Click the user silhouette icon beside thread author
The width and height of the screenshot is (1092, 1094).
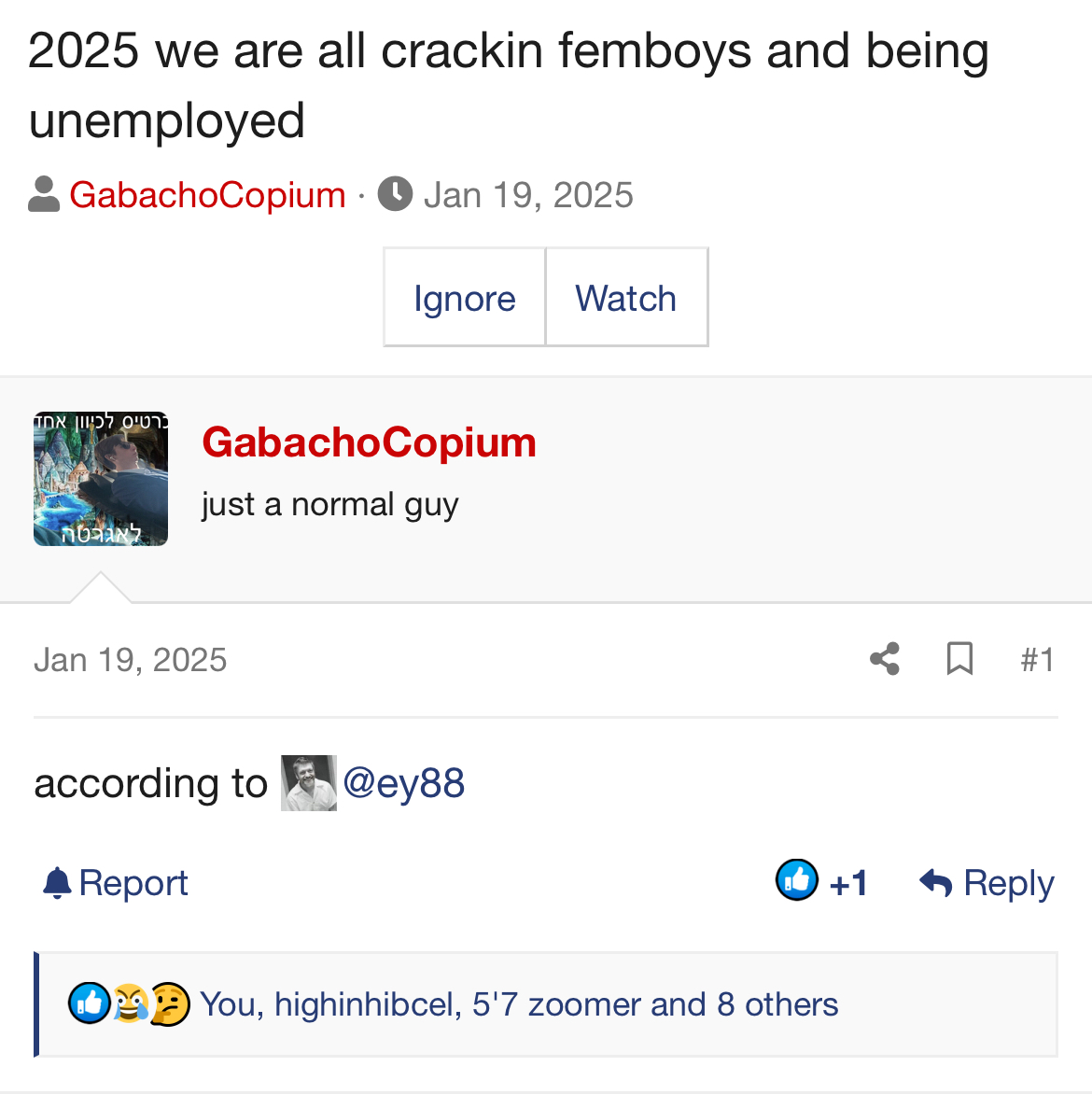44,195
